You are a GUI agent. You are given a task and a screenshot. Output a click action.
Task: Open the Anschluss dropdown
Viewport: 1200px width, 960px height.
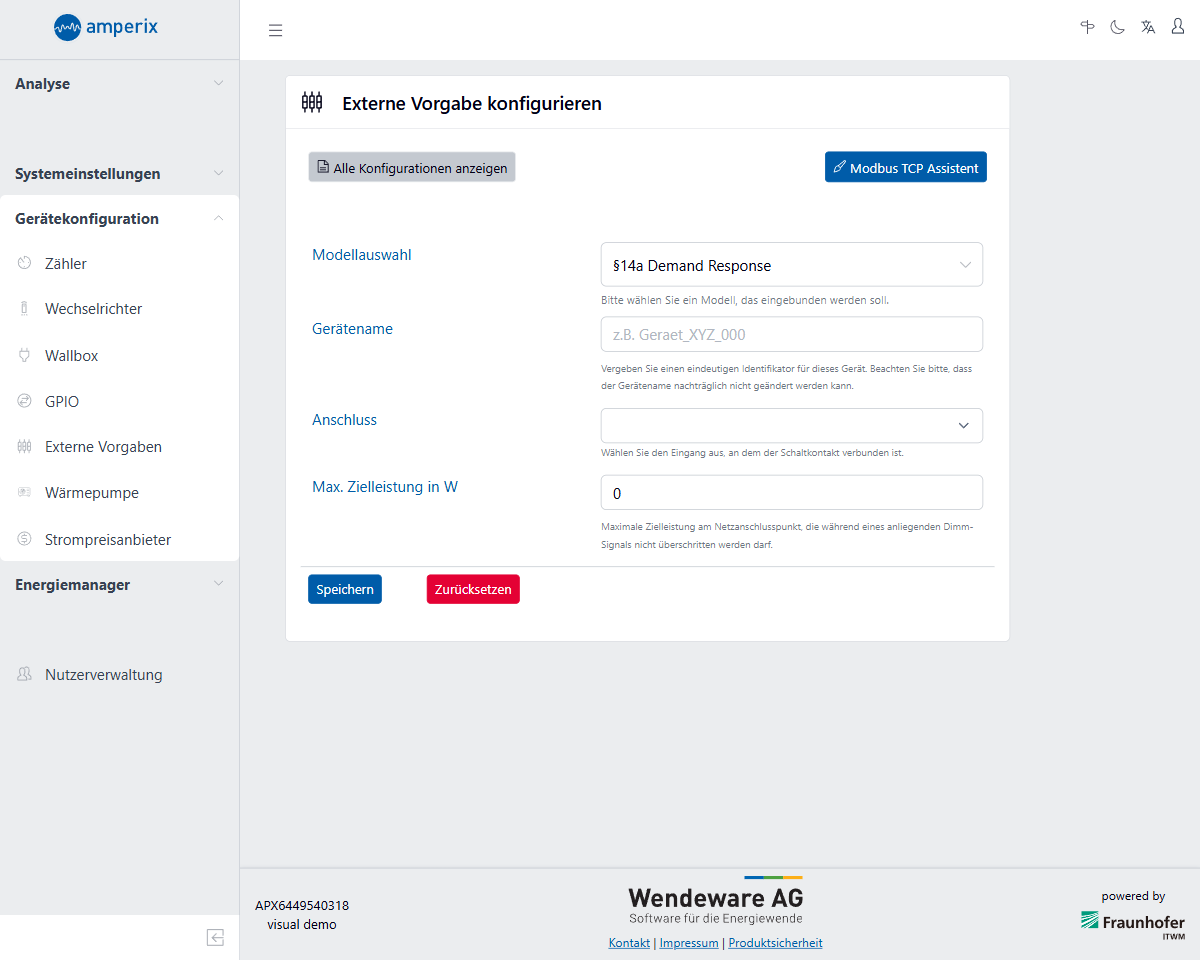pyautogui.click(x=791, y=425)
